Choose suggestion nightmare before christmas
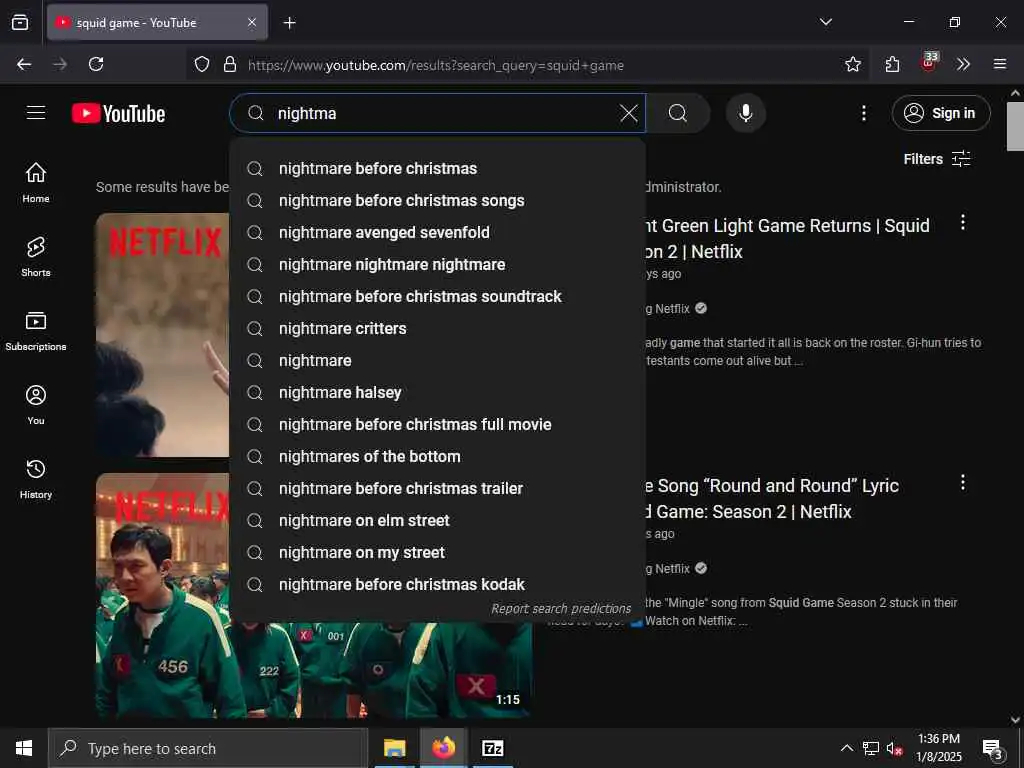This screenshot has width=1024, height=768. (438, 168)
